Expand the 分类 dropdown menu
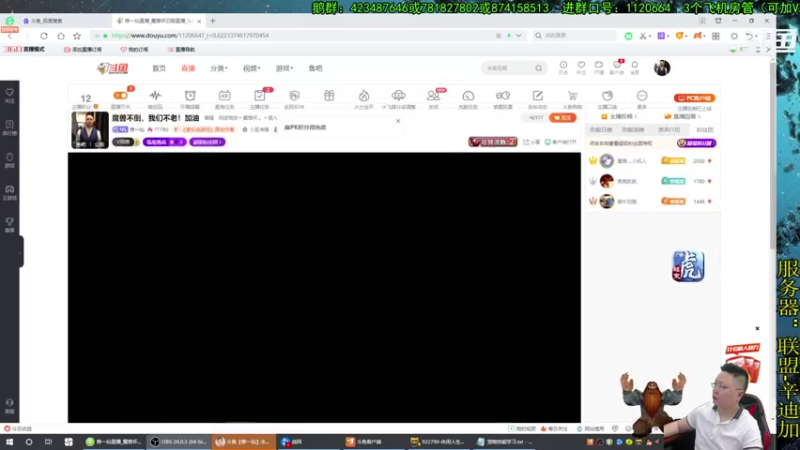The height and width of the screenshot is (450, 800). click(x=219, y=68)
